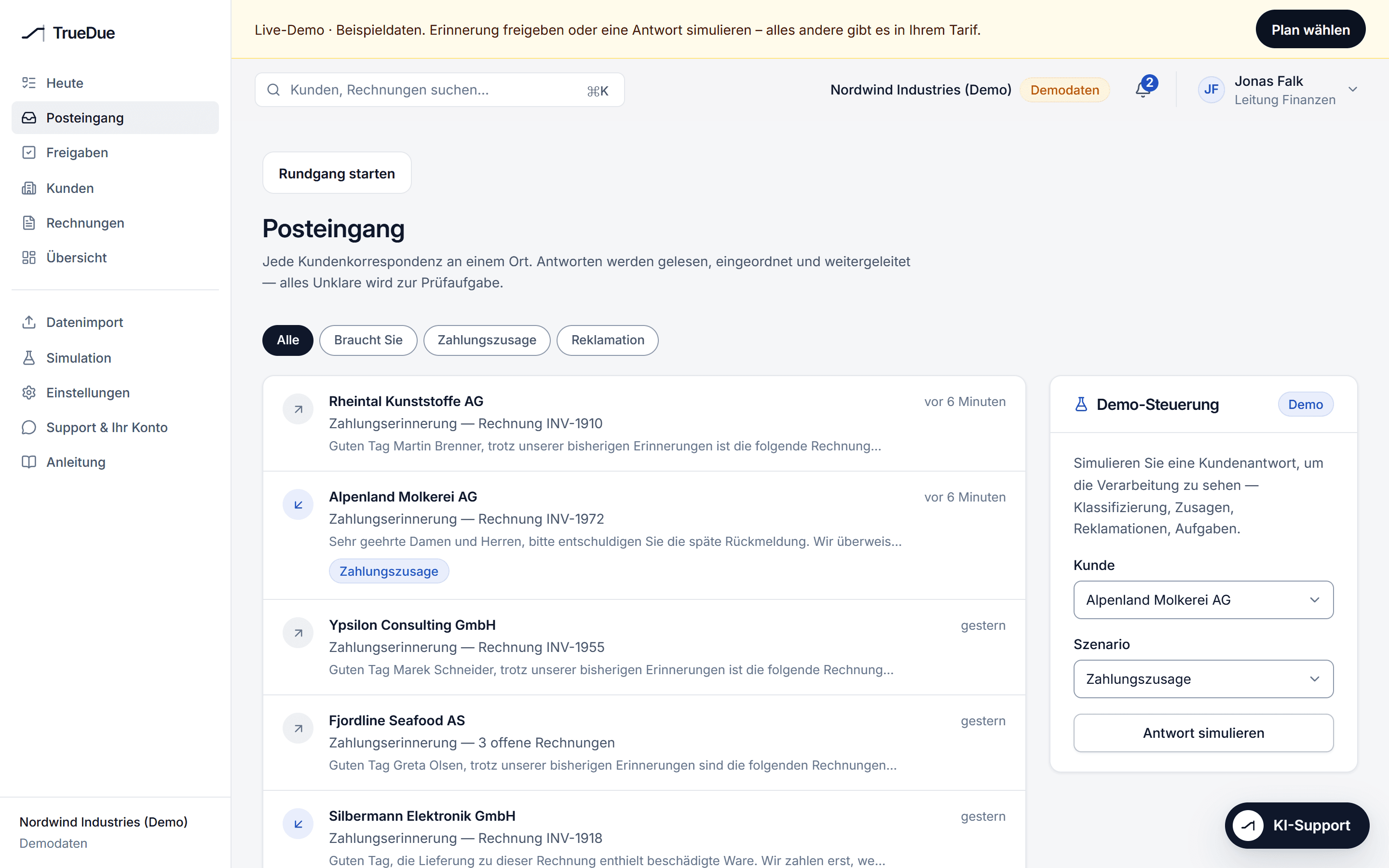Filter by Zahlungszusage pill tab
This screenshot has width=1389, height=868.
pyautogui.click(x=487, y=340)
